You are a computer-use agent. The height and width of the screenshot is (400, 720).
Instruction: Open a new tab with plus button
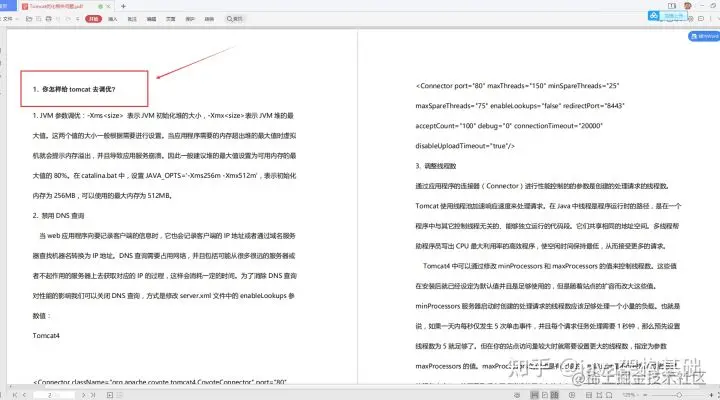(x=123, y=6)
